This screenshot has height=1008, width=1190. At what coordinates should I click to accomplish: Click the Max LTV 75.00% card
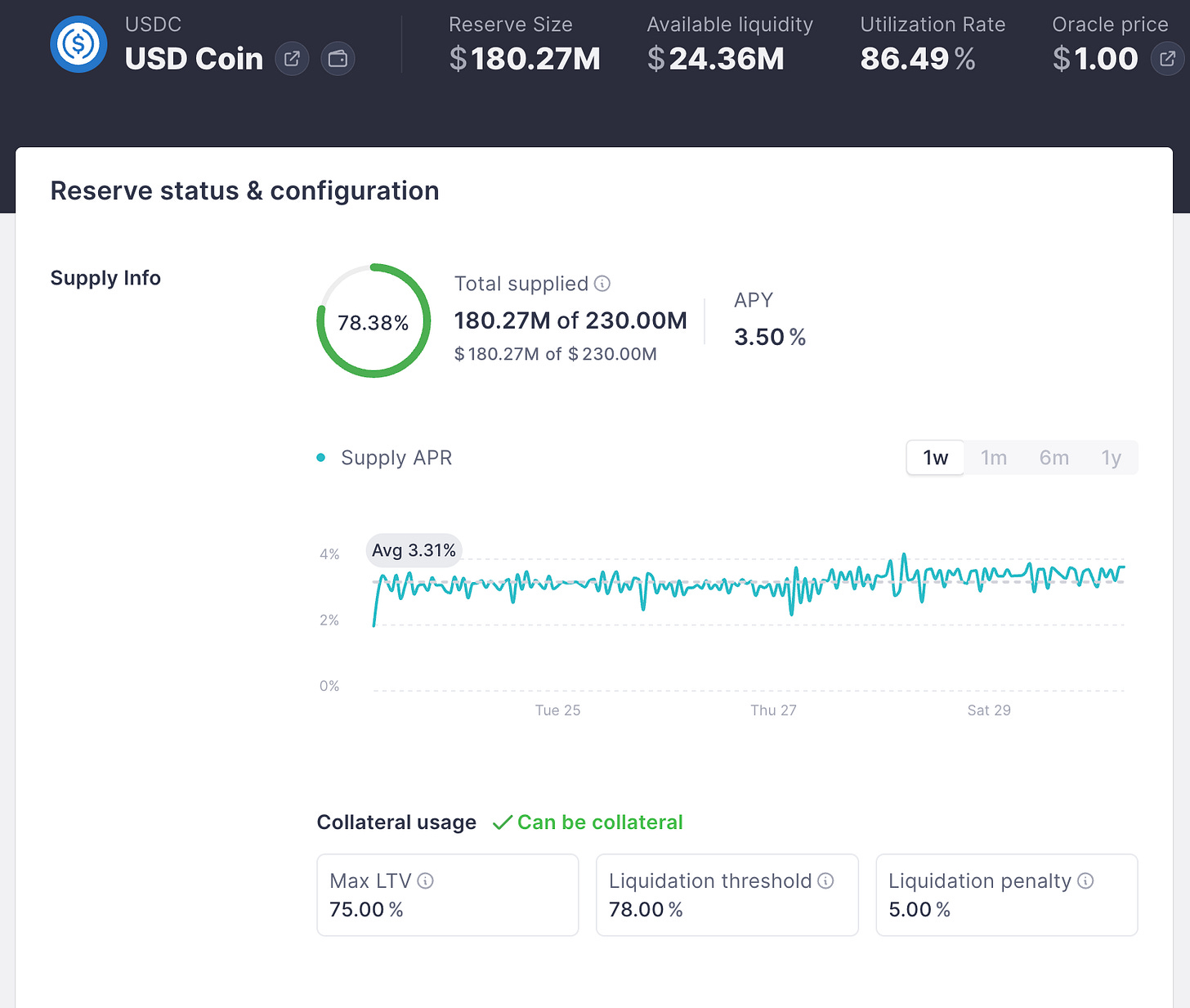(448, 895)
